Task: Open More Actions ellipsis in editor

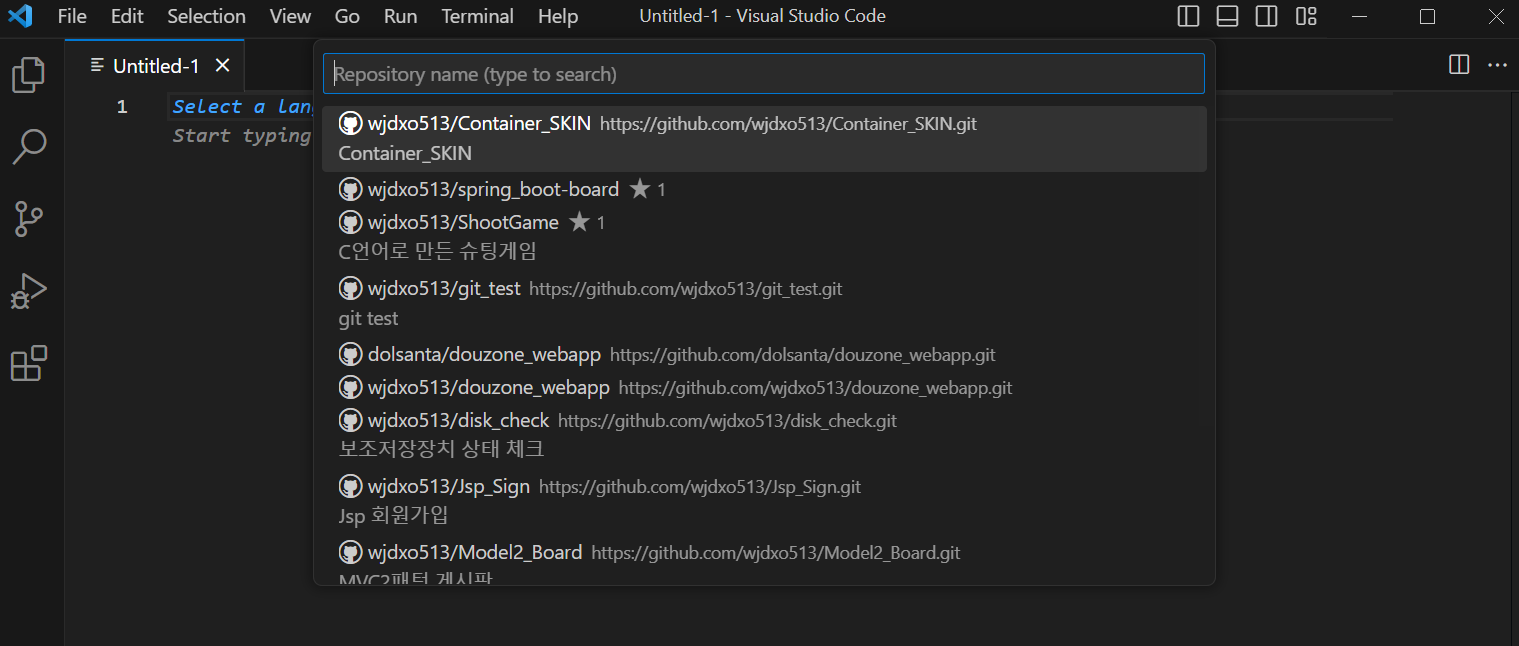Action: tap(1497, 65)
